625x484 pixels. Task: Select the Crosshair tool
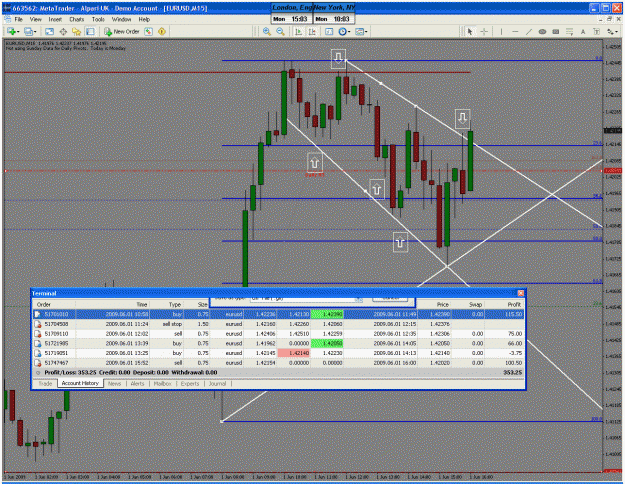pyautogui.click(x=483, y=31)
